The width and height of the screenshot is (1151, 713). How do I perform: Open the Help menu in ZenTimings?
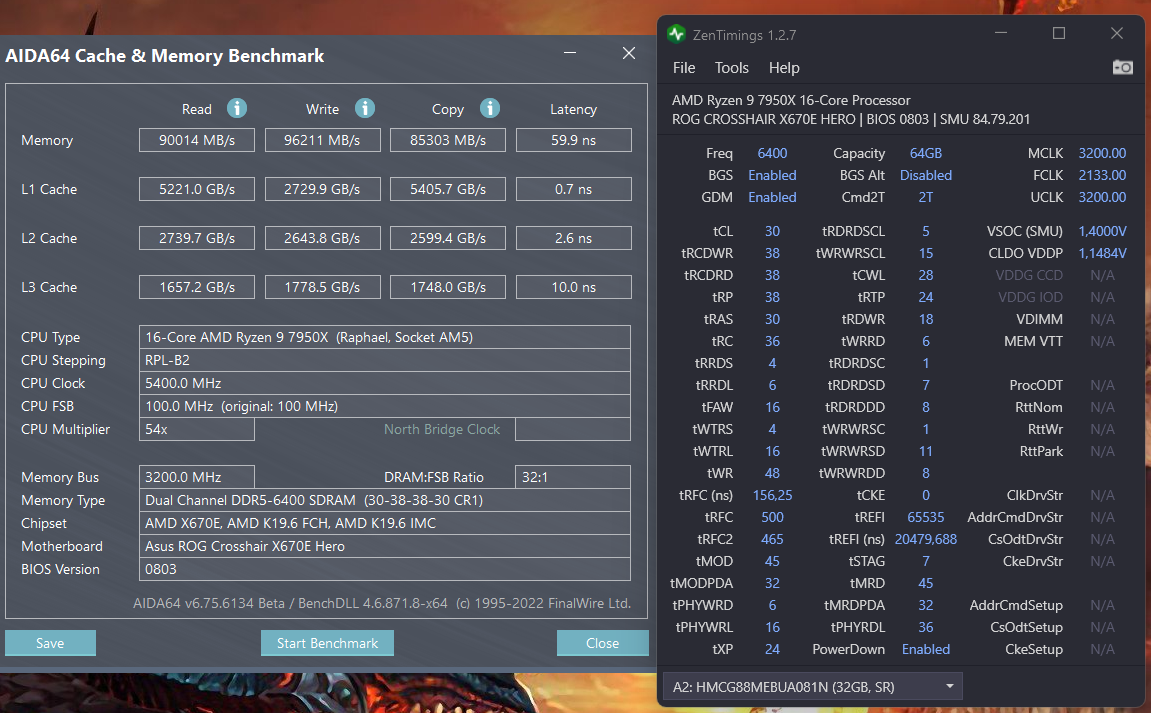coord(784,68)
